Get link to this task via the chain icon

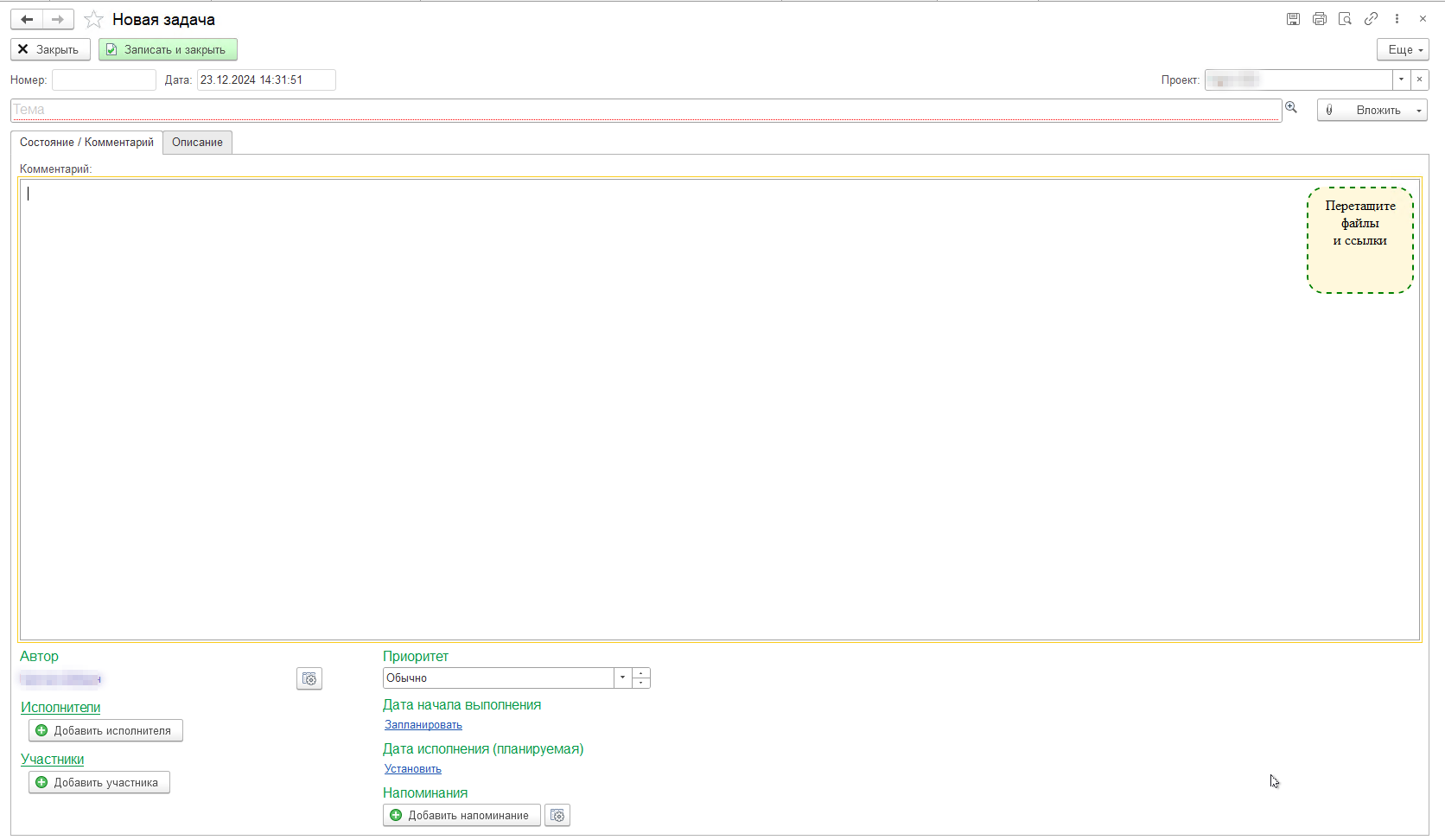coord(1371,18)
